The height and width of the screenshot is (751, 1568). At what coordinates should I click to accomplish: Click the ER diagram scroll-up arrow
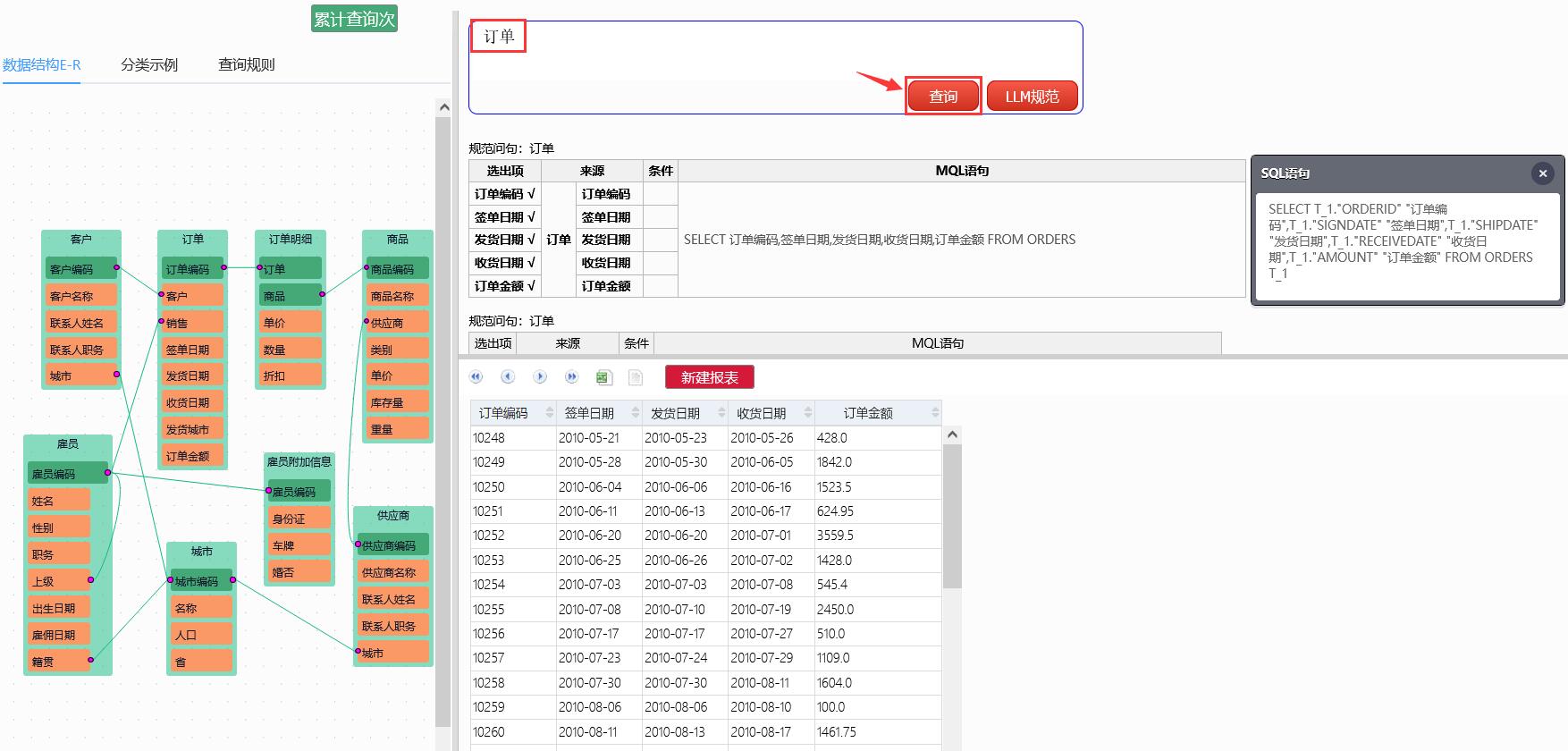click(443, 107)
